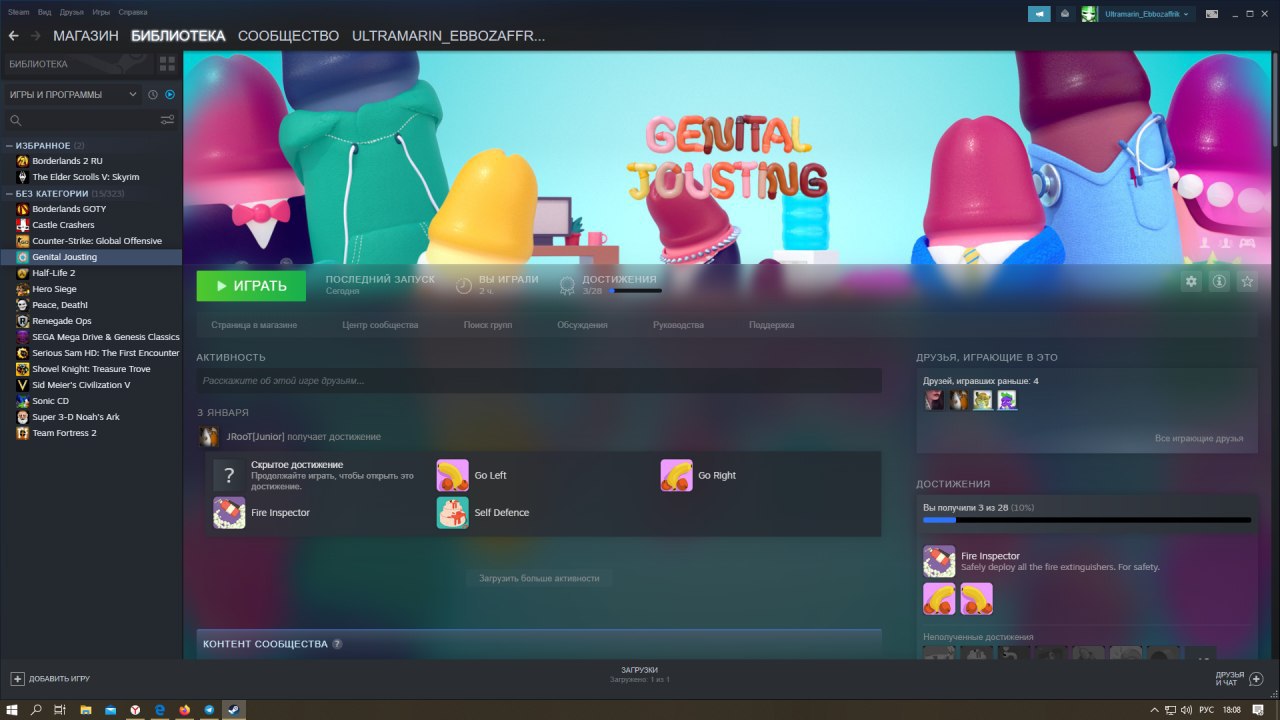Click Загрузить больше активности button
The image size is (1280, 720).
coord(539,578)
